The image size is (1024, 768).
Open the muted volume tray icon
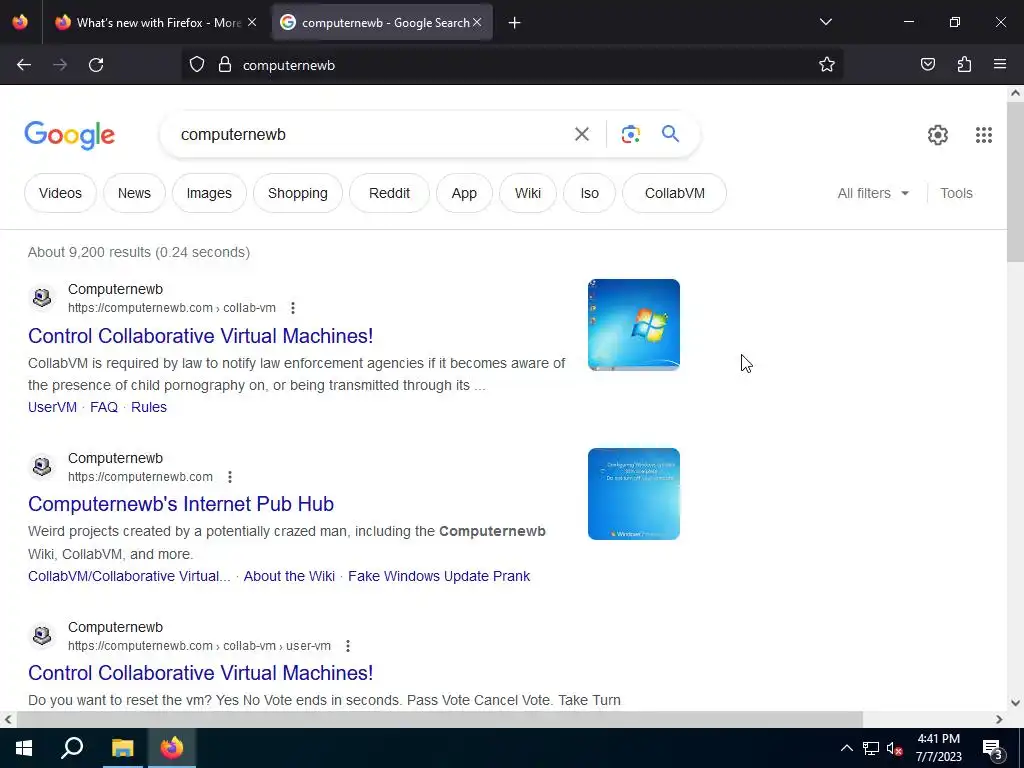[895, 748]
